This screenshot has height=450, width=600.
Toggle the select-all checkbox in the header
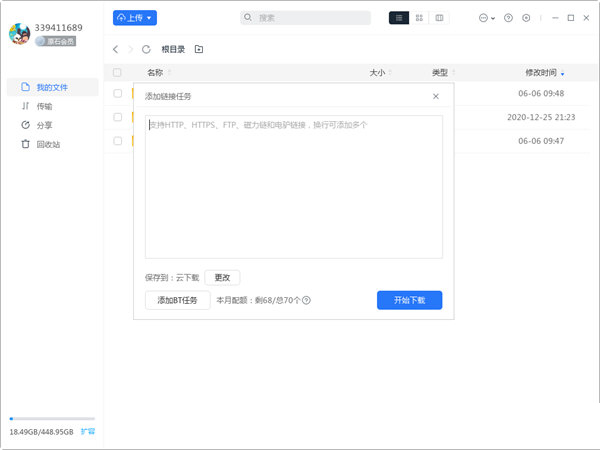(117, 72)
